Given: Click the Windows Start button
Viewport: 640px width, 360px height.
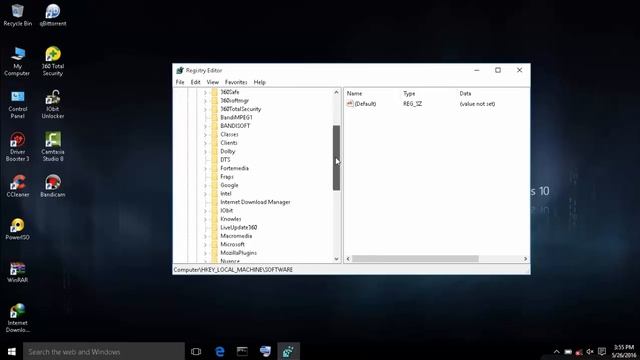Looking at the screenshot, I should coord(11,351).
